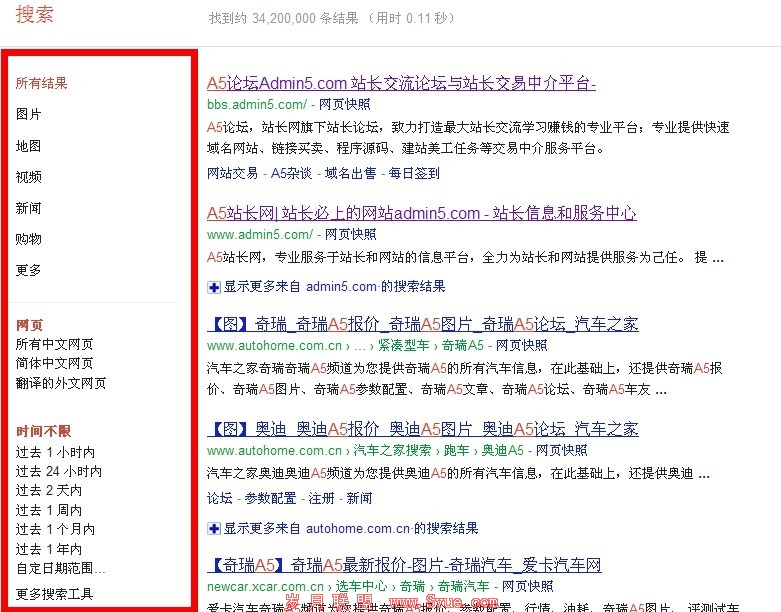The height and width of the screenshot is (612, 781).
Task: Select 所有结果 in the sidebar
Action: [x=41, y=83]
